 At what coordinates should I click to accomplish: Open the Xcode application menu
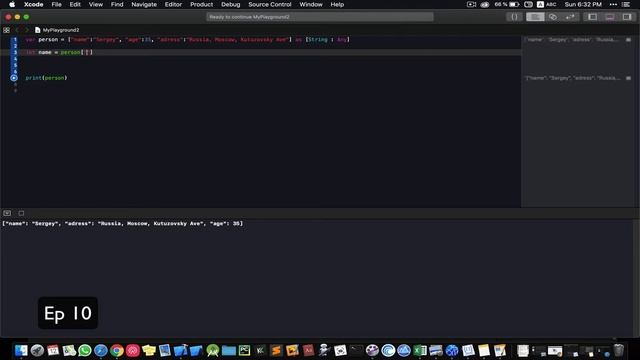pos(33,4)
